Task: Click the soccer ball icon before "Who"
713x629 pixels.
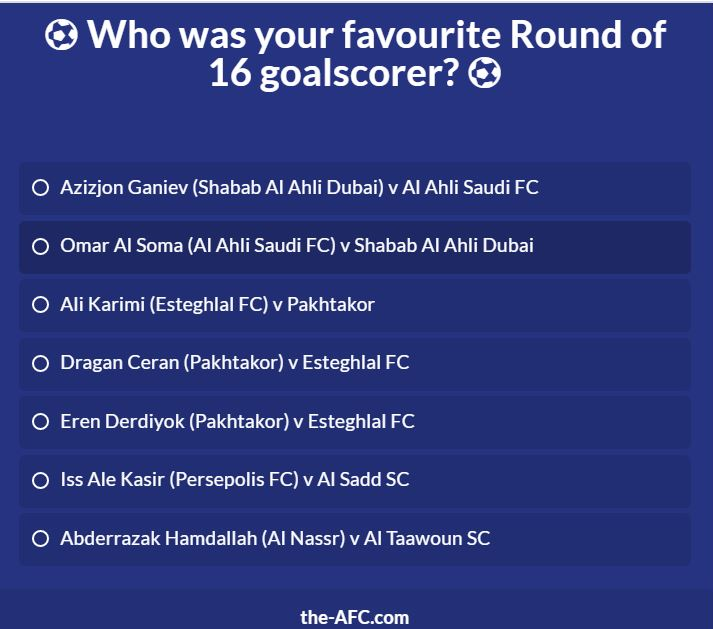Action: (61, 35)
